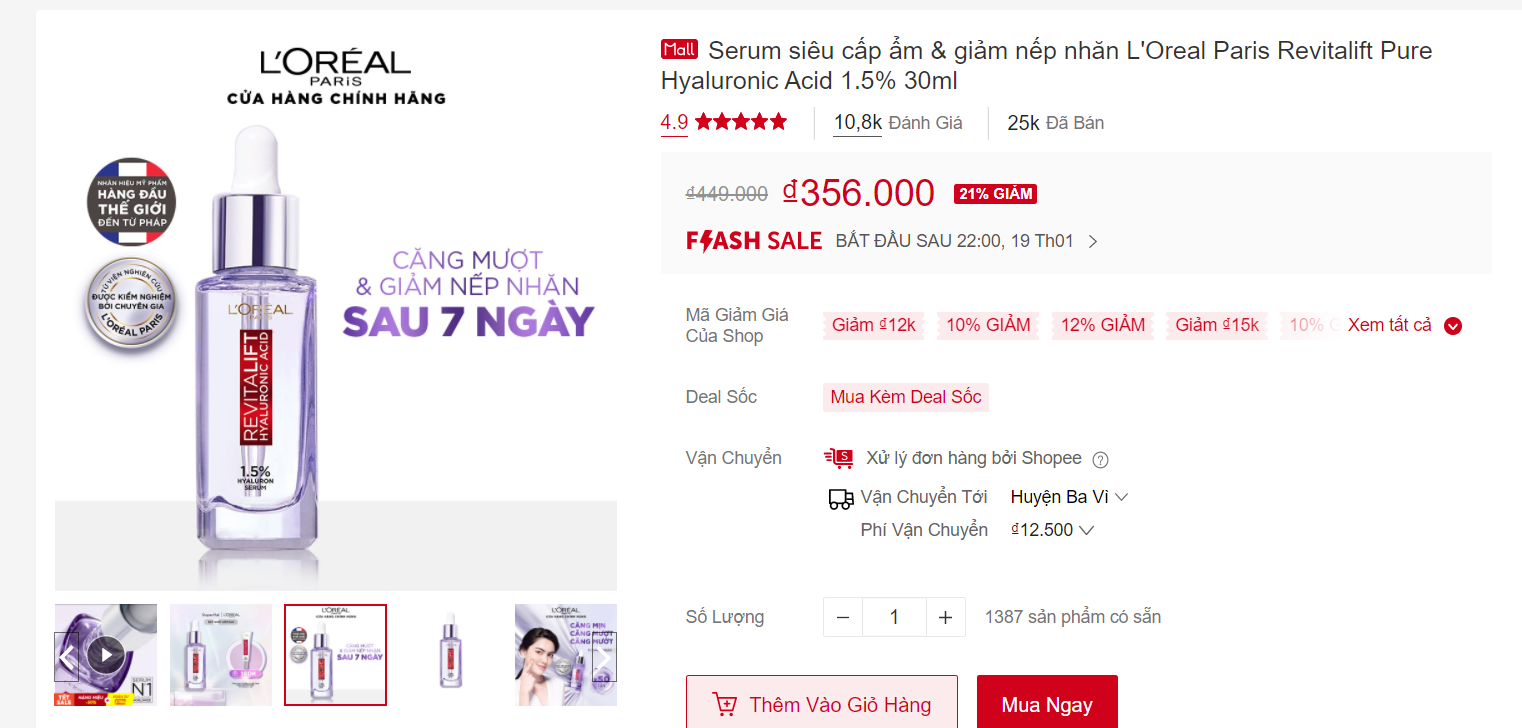Select the fourth product thumbnail
This screenshot has width=1522, height=728.
(450, 654)
